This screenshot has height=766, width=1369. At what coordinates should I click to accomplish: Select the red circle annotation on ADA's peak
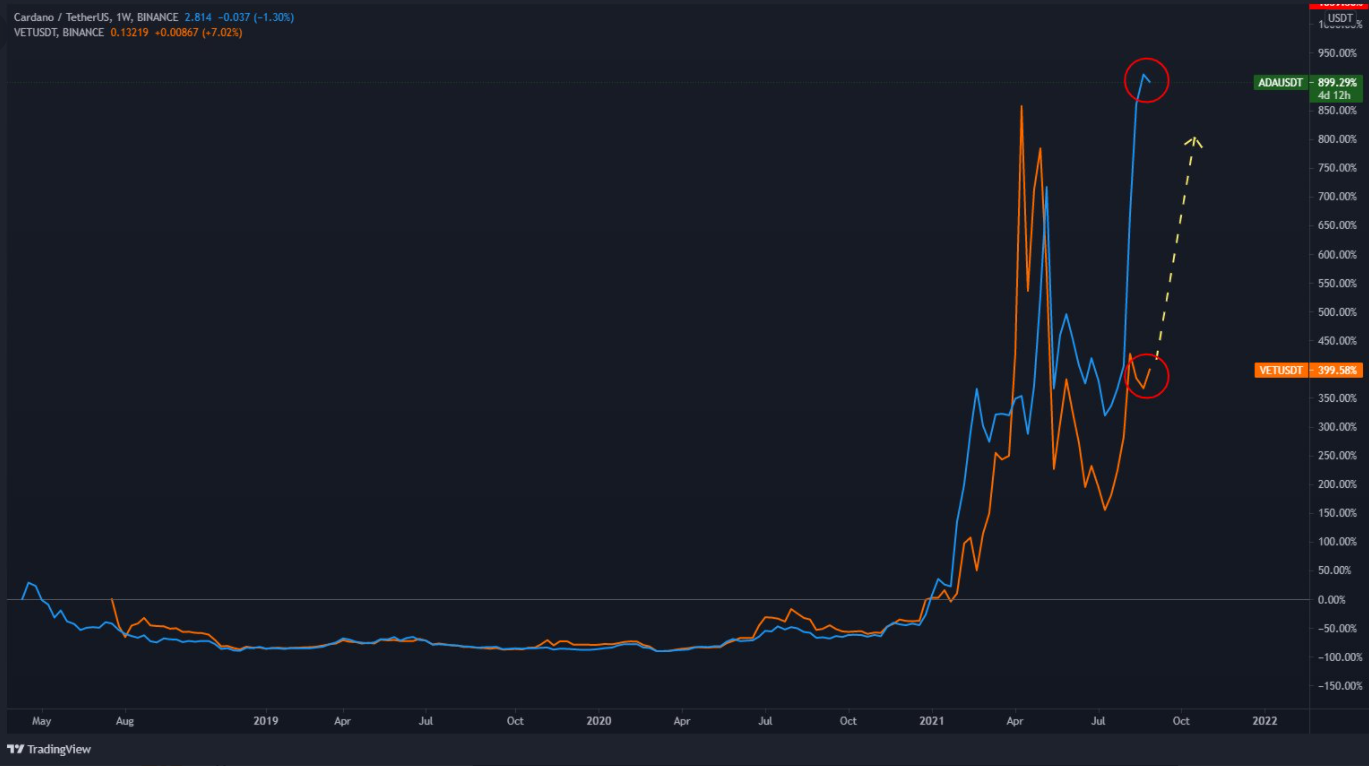(x=1146, y=81)
